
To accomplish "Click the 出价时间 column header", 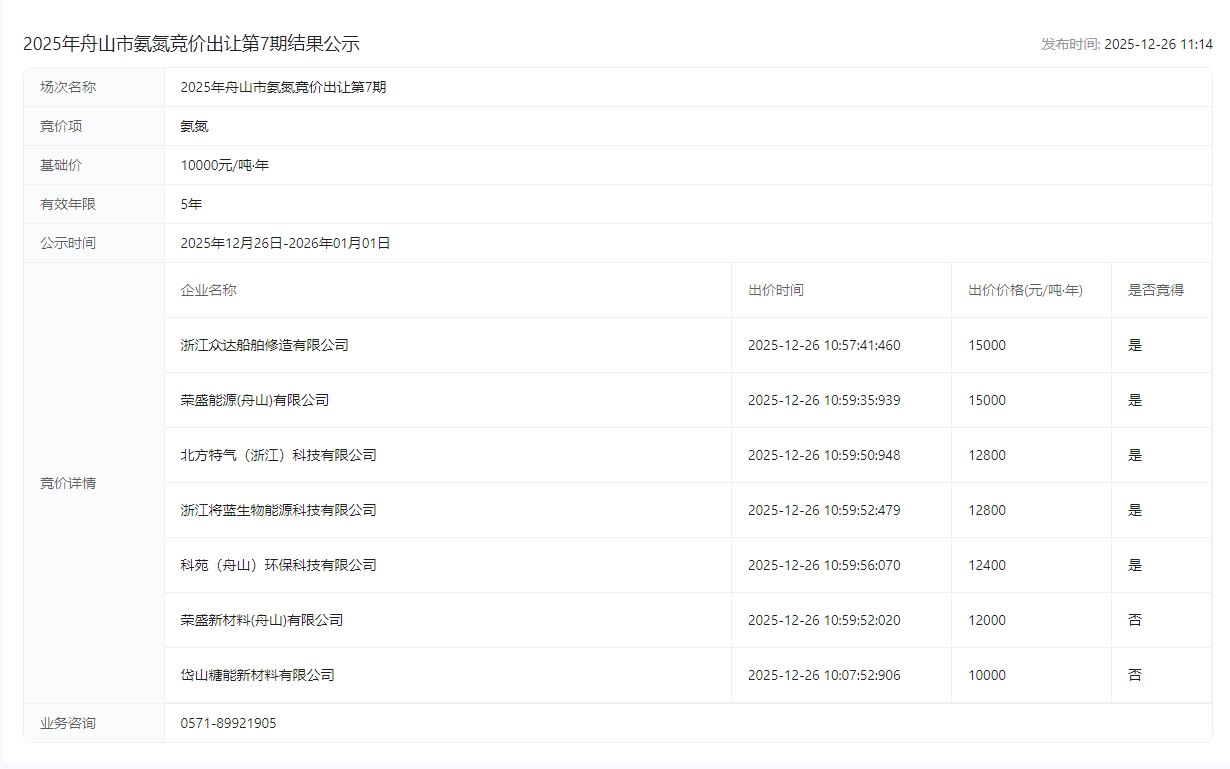I will tap(775, 290).
